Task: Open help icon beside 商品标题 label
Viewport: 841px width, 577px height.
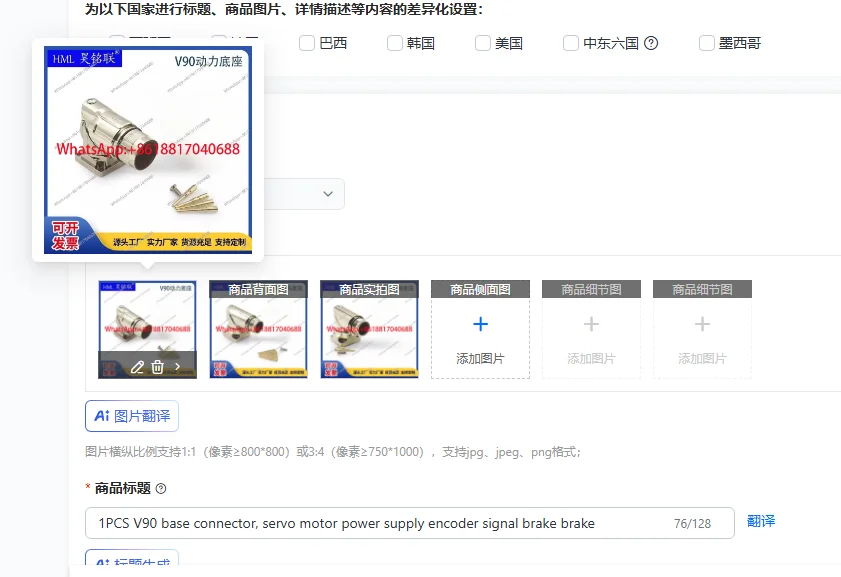Action: click(x=161, y=489)
